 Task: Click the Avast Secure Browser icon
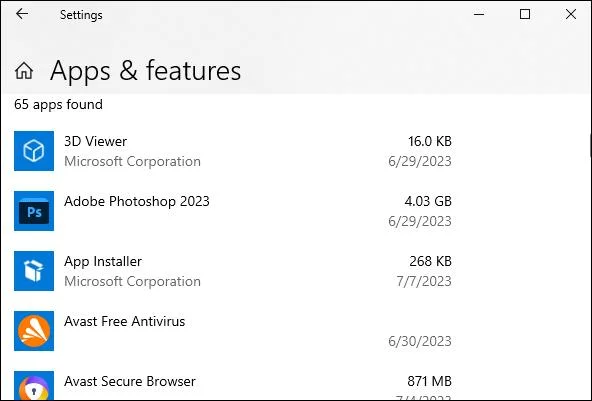click(34, 386)
